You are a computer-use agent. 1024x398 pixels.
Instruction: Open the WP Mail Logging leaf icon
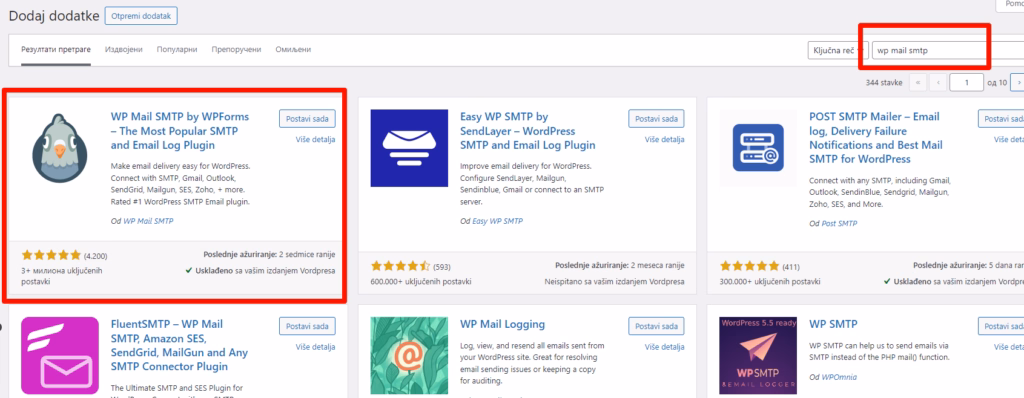coord(409,356)
